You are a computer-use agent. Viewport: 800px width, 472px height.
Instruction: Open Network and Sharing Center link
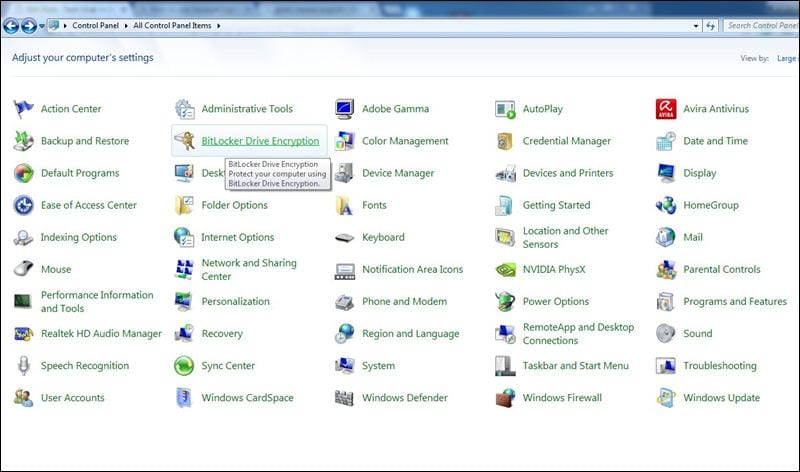[x=249, y=269]
